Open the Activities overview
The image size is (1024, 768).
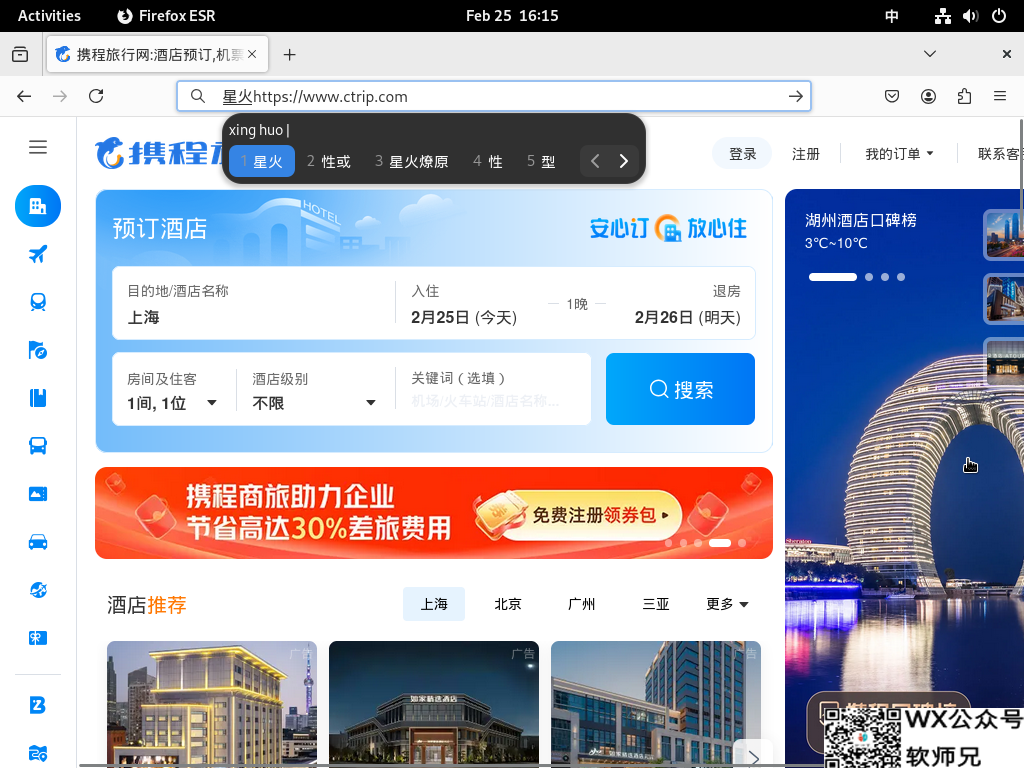(49, 16)
